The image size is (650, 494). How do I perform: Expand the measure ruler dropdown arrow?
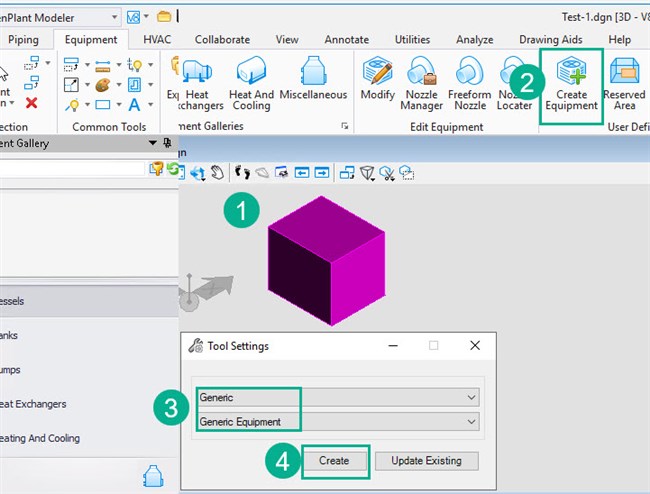pyautogui.click(x=119, y=65)
